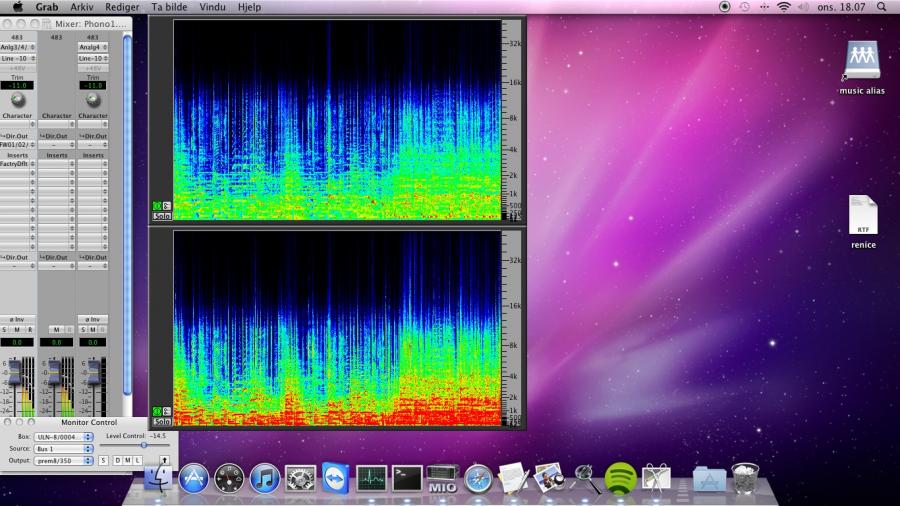Click the TeamViewer dock icon
This screenshot has width=900, height=506.
click(x=335, y=478)
